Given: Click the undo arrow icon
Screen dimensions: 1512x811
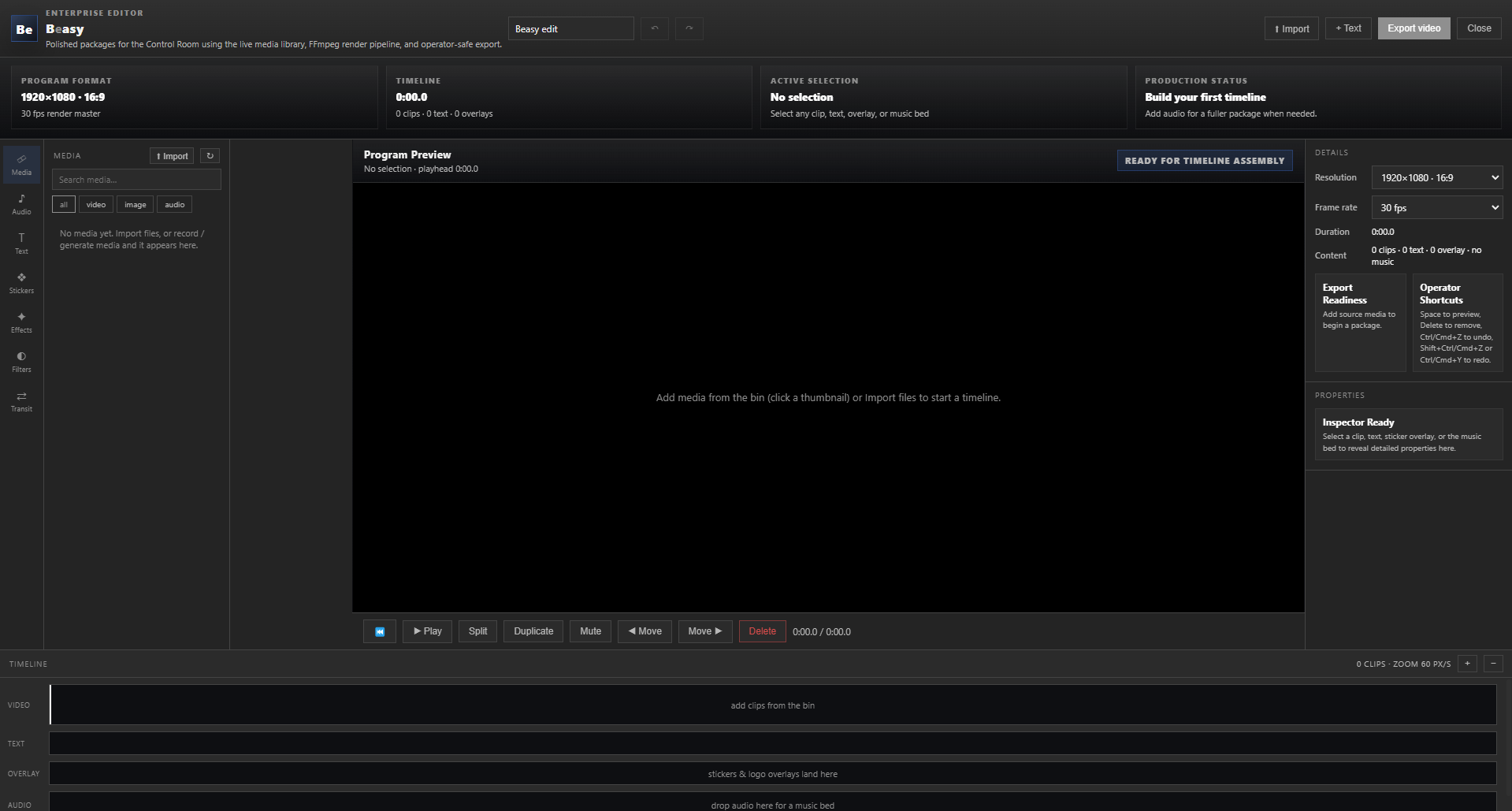Looking at the screenshot, I should click(x=654, y=28).
